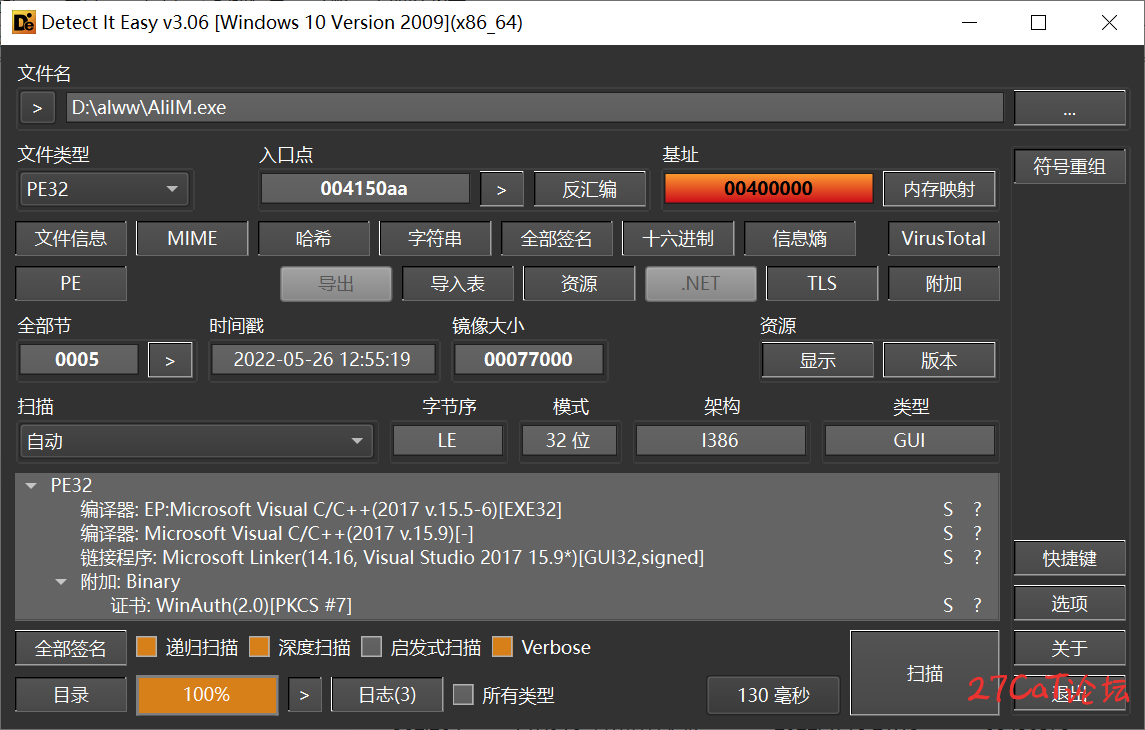This screenshot has height=730, width=1145.
Task: Open 反汇编 disassembly view
Action: coord(590,189)
